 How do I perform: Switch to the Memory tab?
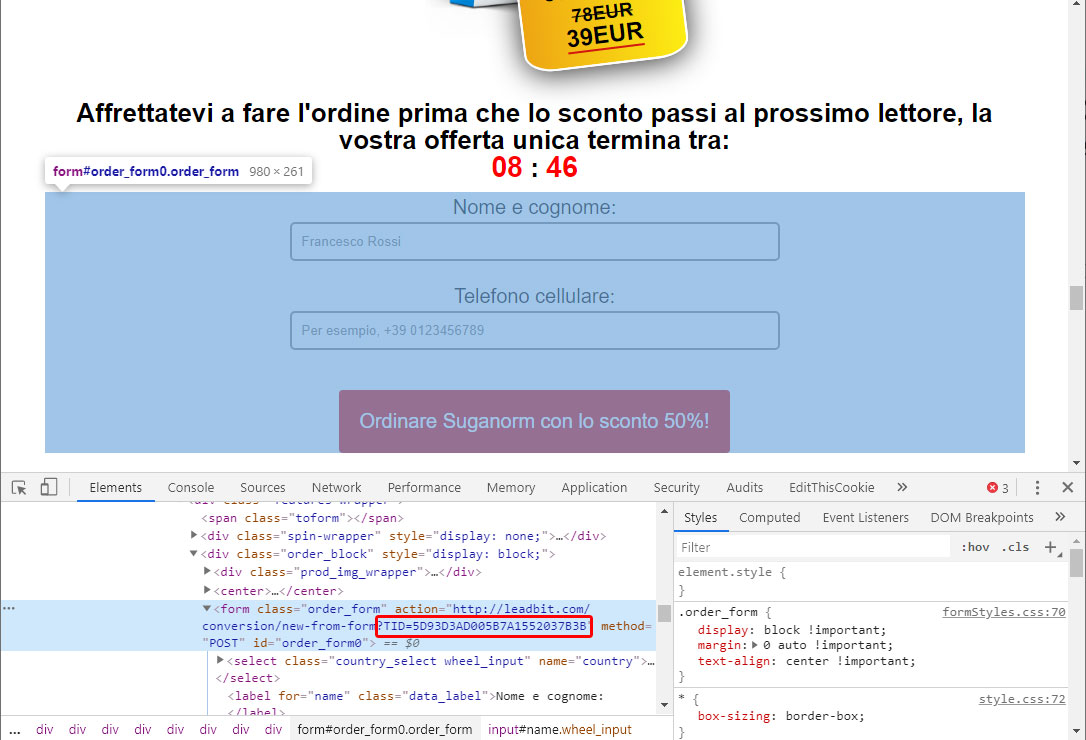pos(511,488)
